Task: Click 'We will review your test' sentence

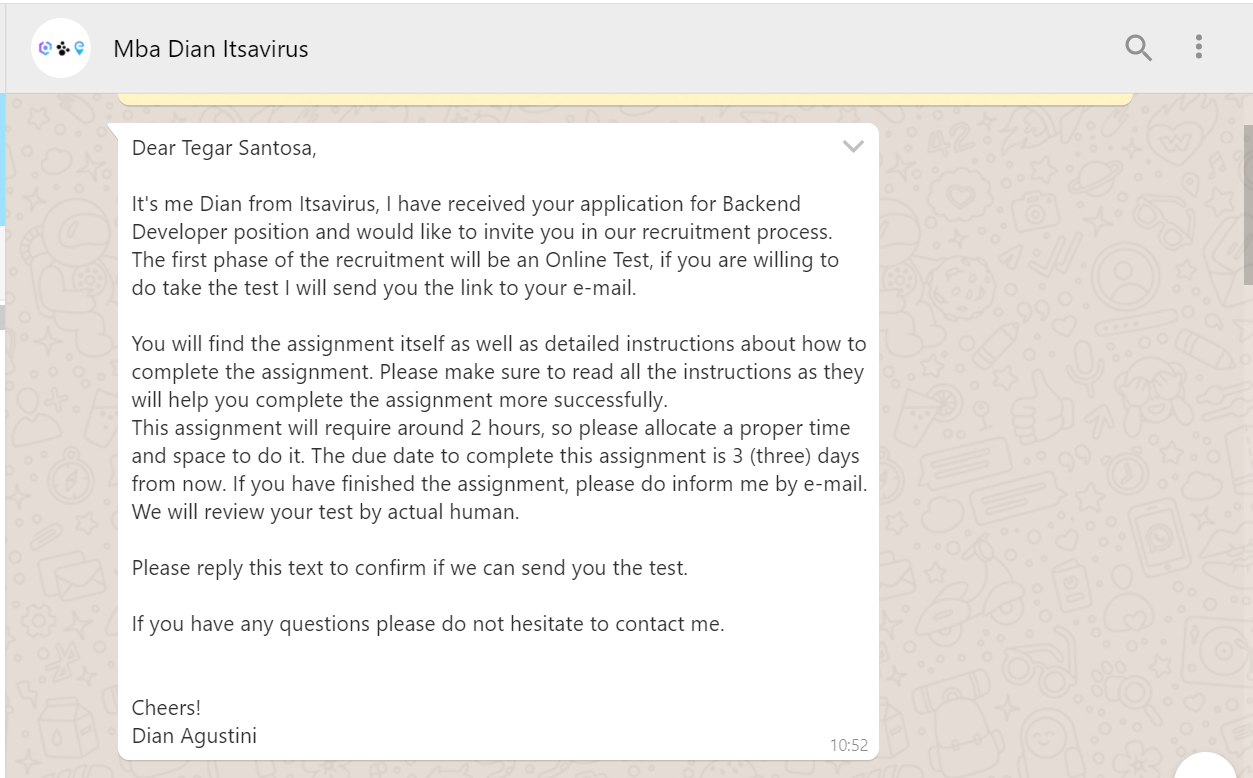Action: 326,512
